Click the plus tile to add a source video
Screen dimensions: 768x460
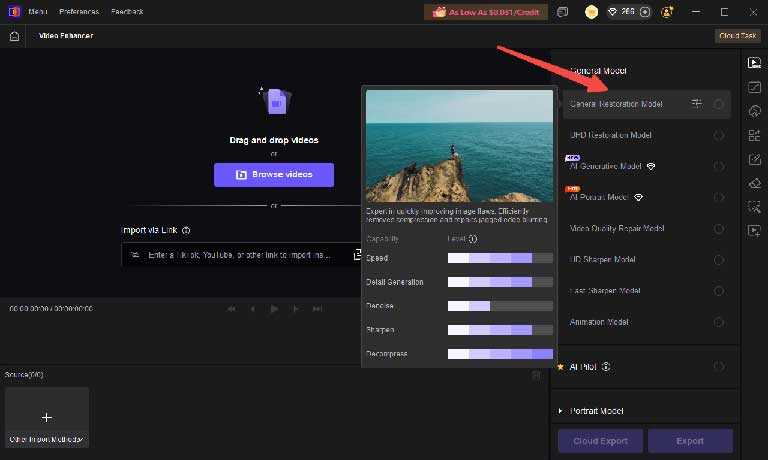pos(47,417)
